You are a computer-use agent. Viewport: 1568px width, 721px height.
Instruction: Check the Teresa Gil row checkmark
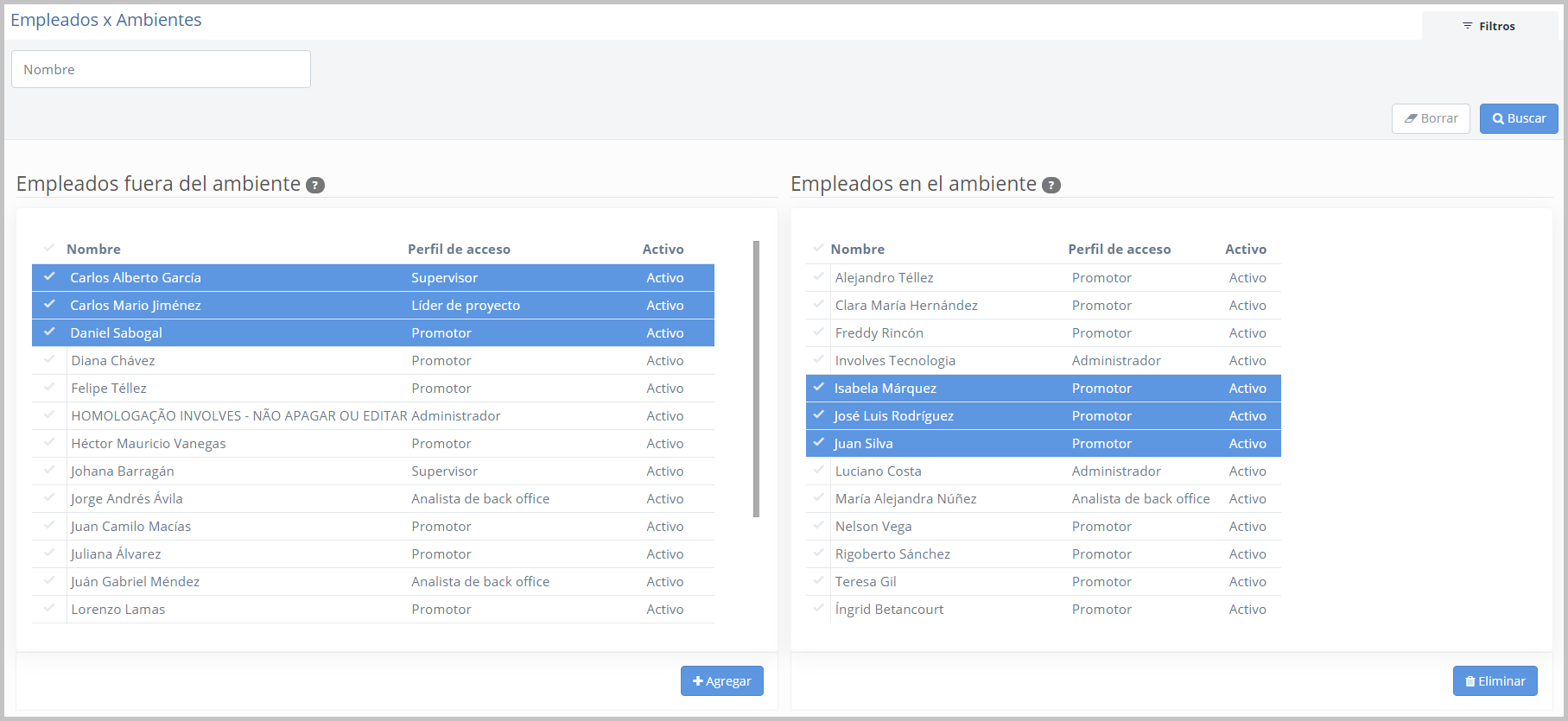(818, 581)
